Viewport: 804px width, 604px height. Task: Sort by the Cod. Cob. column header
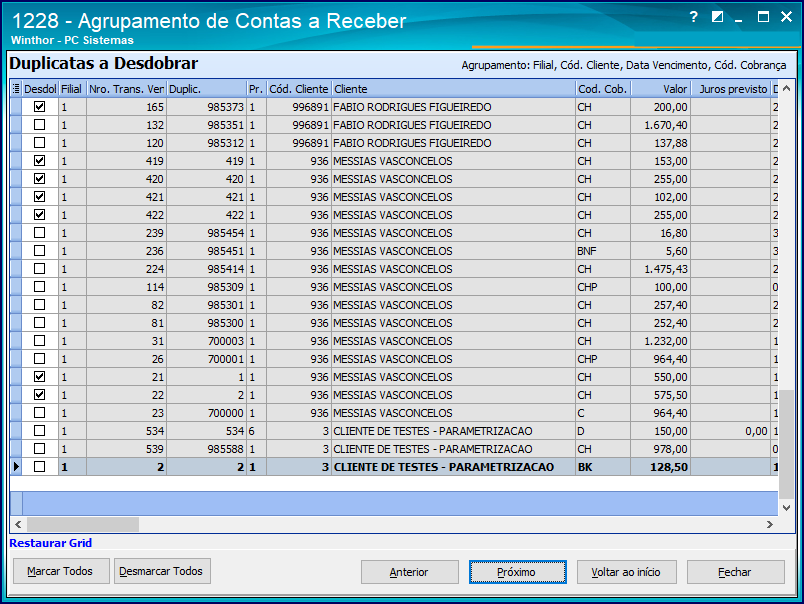(603, 89)
